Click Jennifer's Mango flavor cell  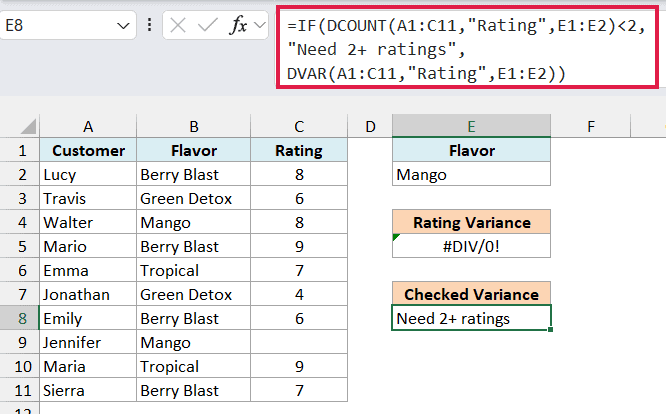[194, 342]
